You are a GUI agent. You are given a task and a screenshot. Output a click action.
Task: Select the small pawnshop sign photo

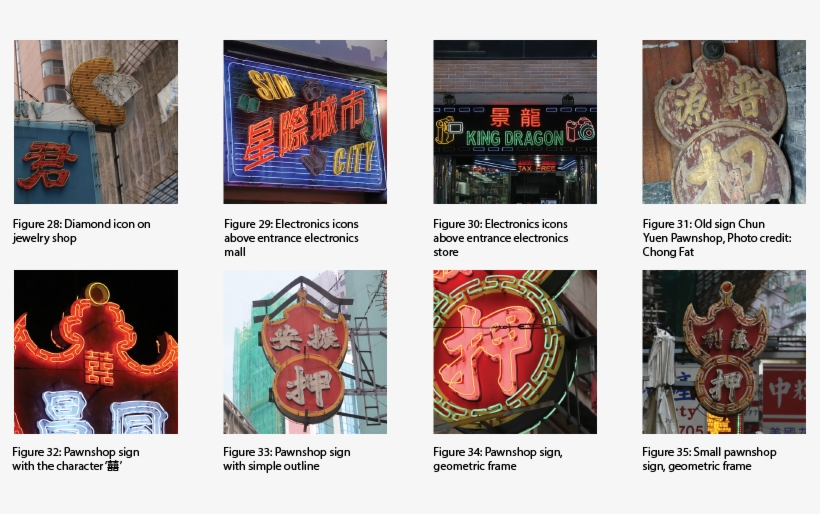[x=724, y=352]
